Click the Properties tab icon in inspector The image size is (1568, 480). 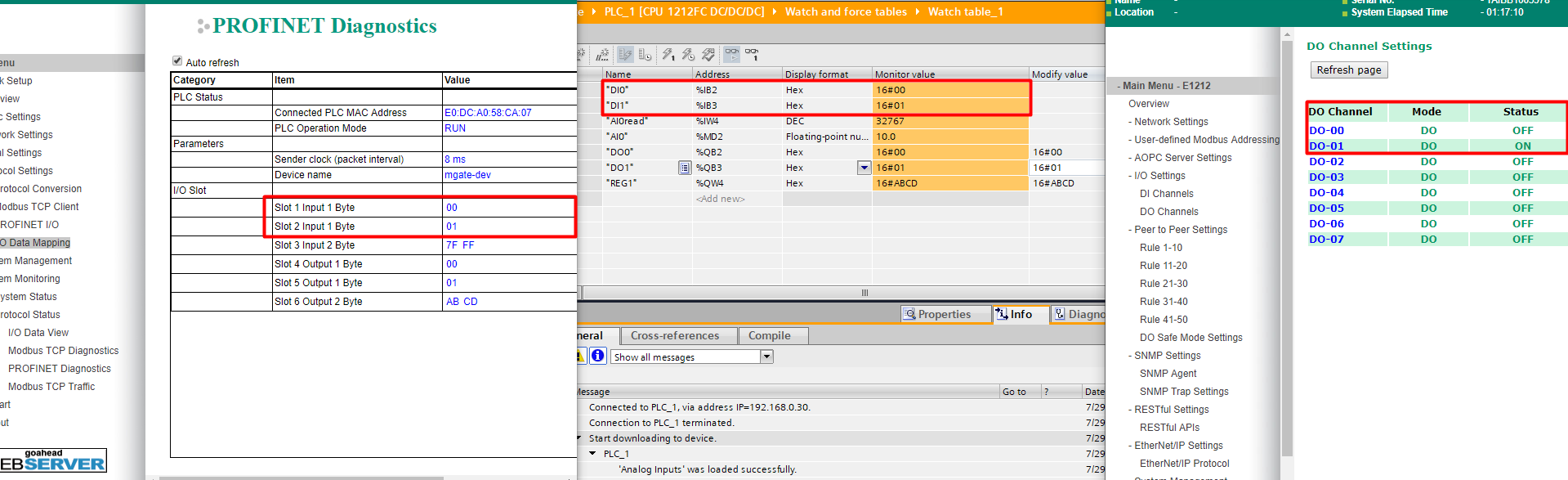click(909, 314)
